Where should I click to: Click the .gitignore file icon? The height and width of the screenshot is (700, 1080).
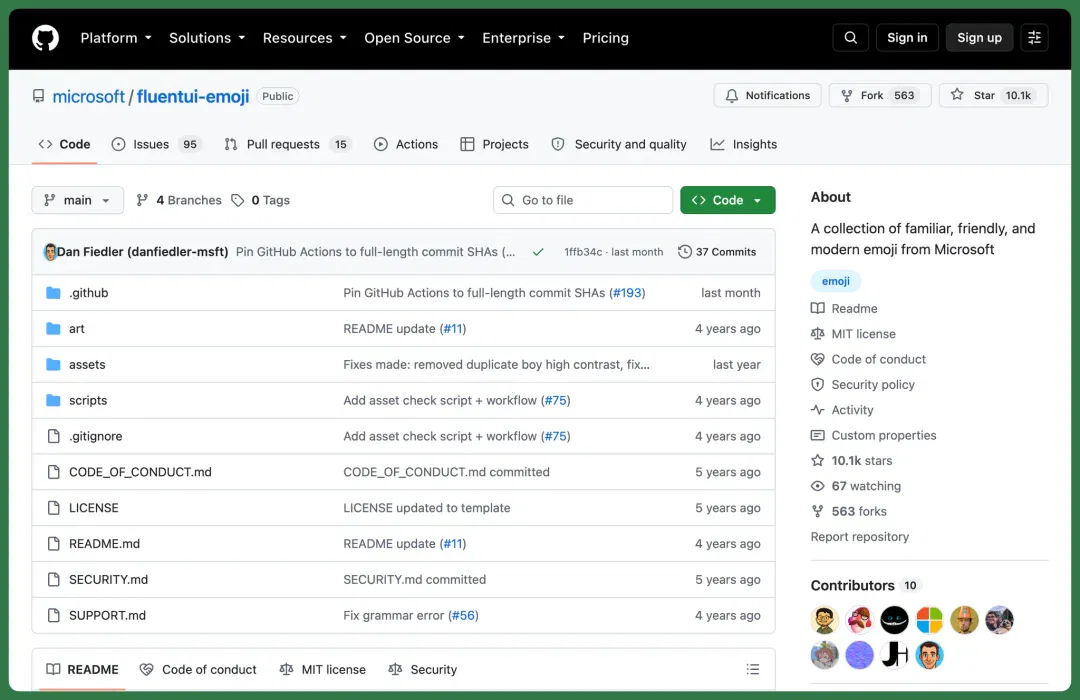53,436
